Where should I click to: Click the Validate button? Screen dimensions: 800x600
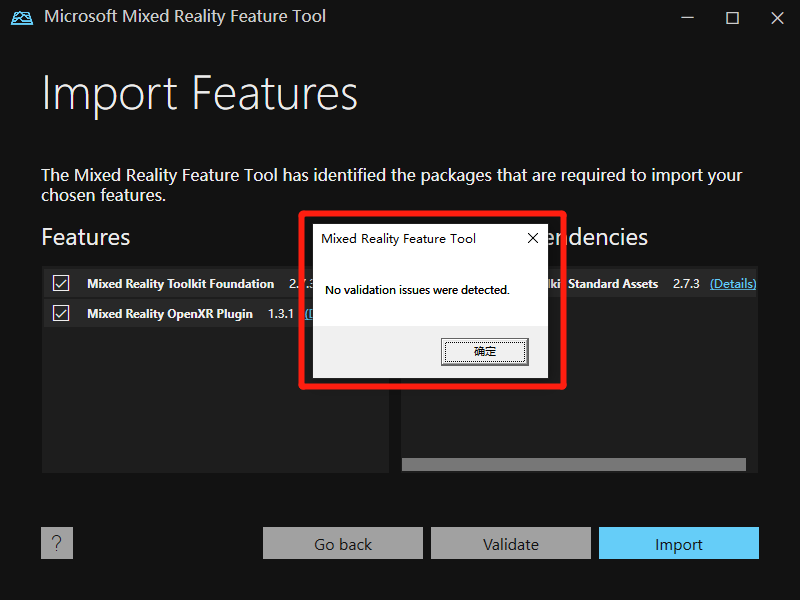point(511,543)
